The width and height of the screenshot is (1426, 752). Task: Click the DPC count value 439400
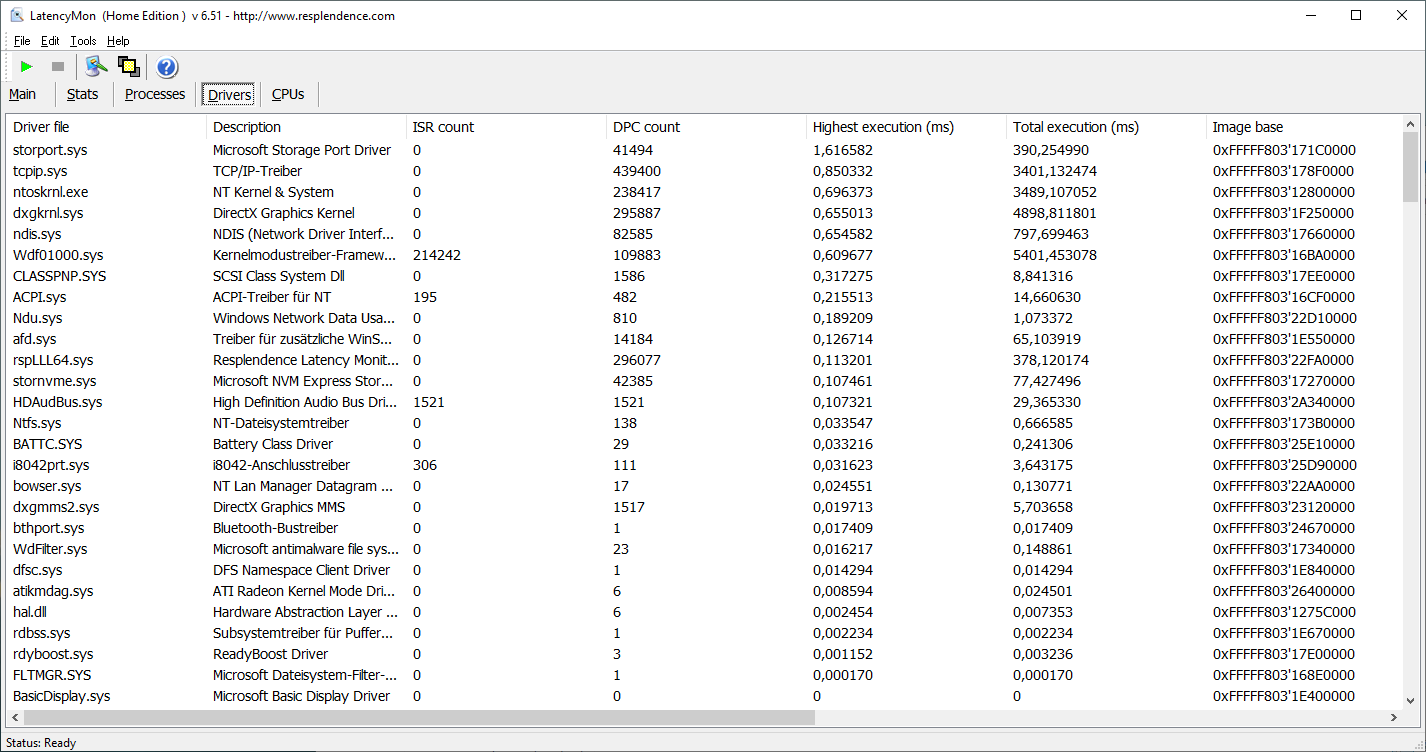coord(637,171)
